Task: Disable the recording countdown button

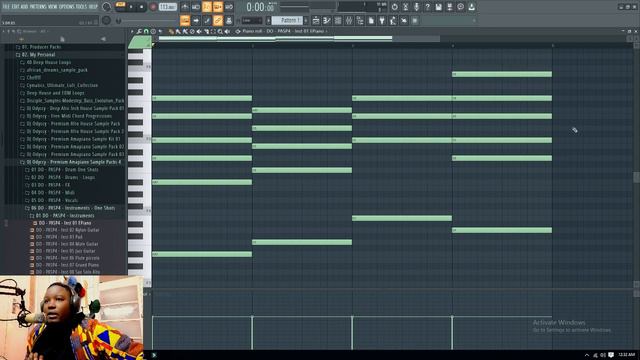Action: point(207,7)
